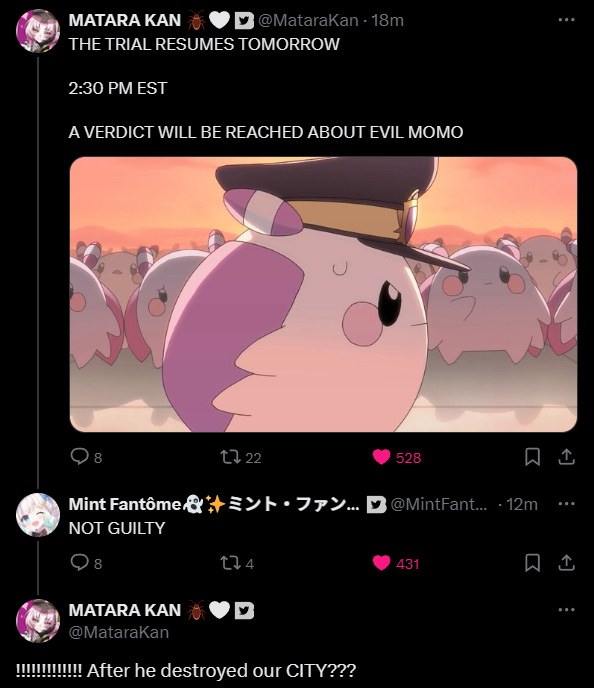The image size is (594, 688).
Task: Bookmark the trial resumes tweet
Action: (x=532, y=457)
